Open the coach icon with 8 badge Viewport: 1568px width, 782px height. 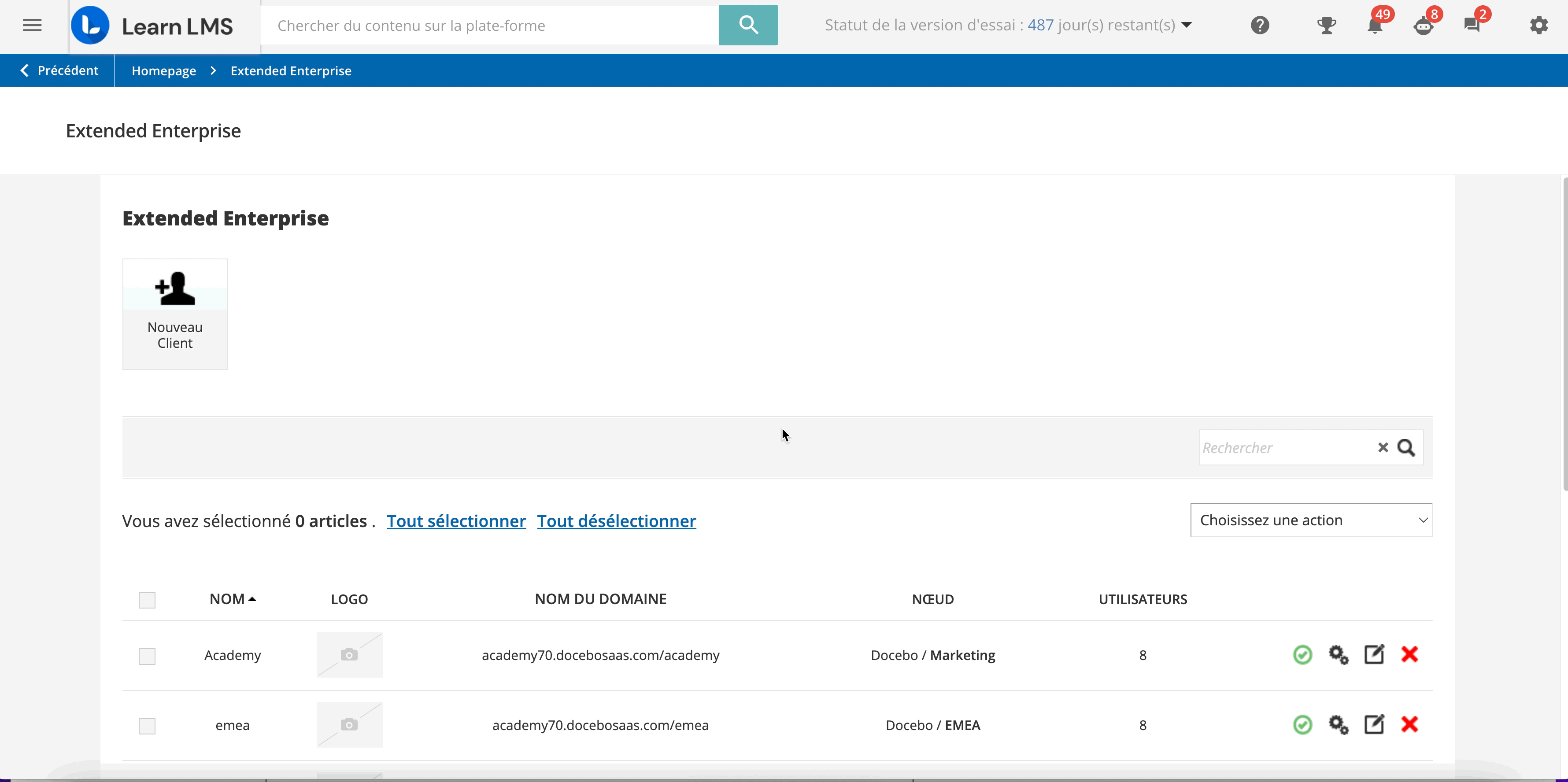click(1423, 26)
